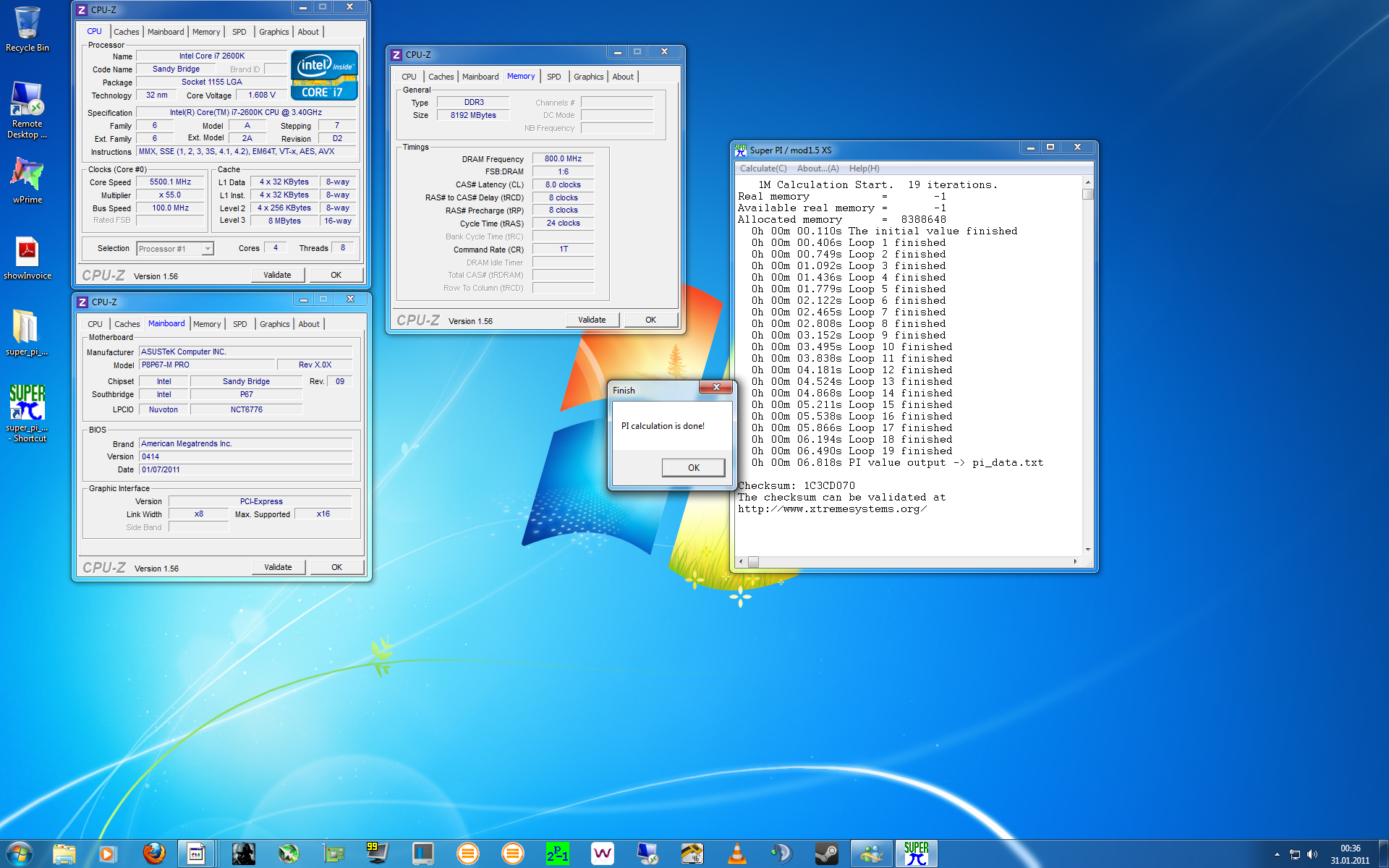Click the Windows Start button
Viewport: 1389px width, 868px height.
click(20, 854)
